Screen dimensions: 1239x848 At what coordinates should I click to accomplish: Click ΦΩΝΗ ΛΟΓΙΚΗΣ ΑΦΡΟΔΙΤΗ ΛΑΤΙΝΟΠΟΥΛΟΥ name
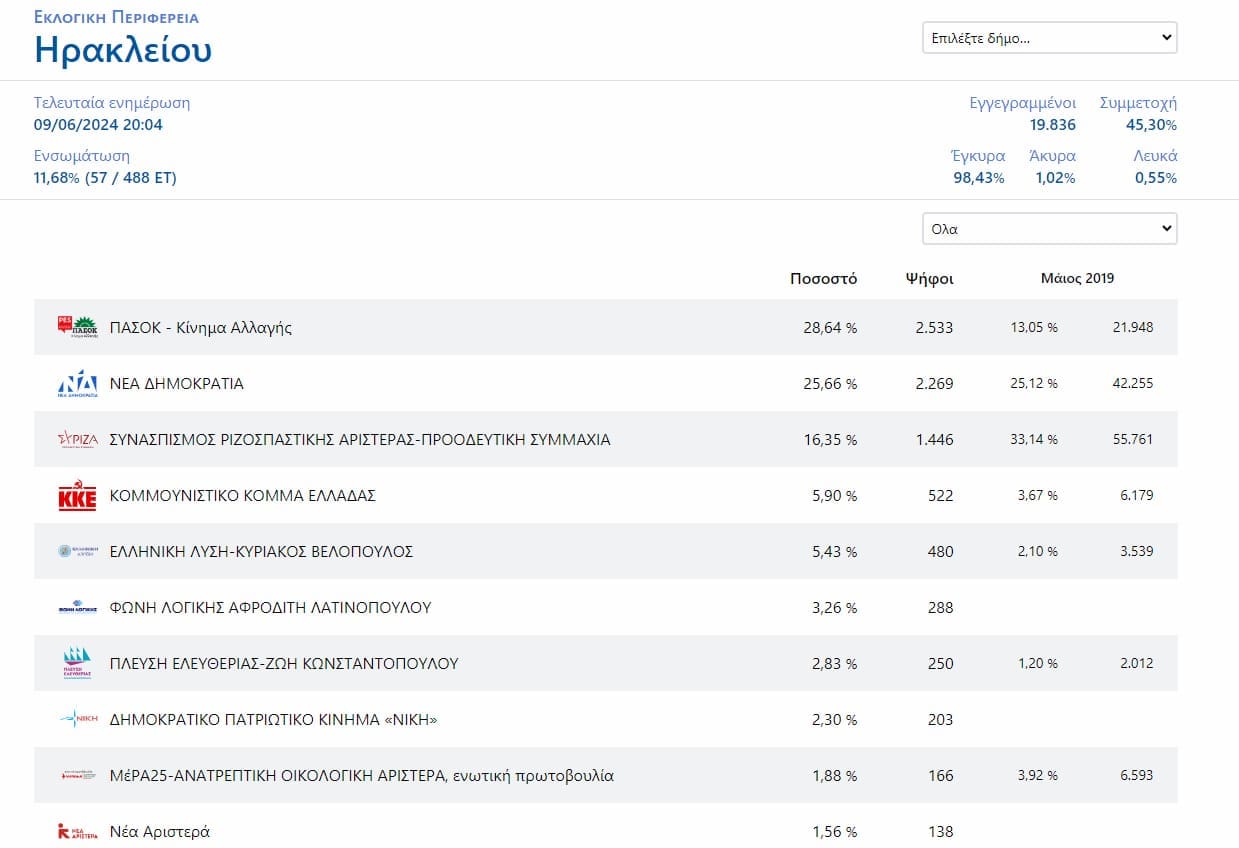(270, 607)
